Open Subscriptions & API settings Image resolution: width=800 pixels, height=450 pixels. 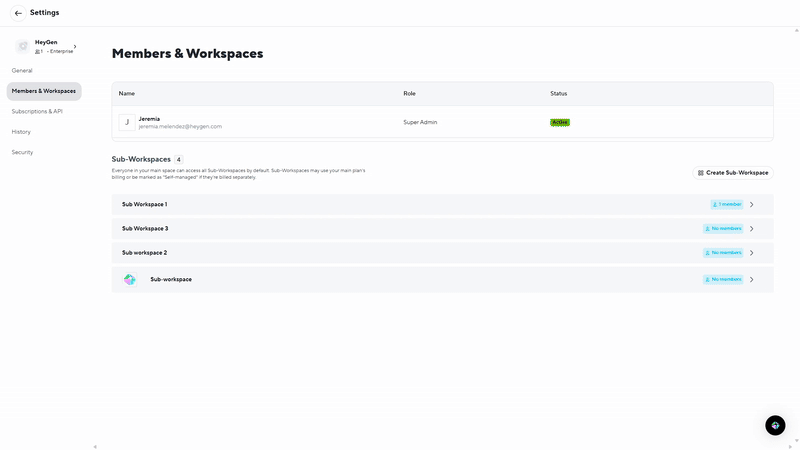tap(37, 111)
